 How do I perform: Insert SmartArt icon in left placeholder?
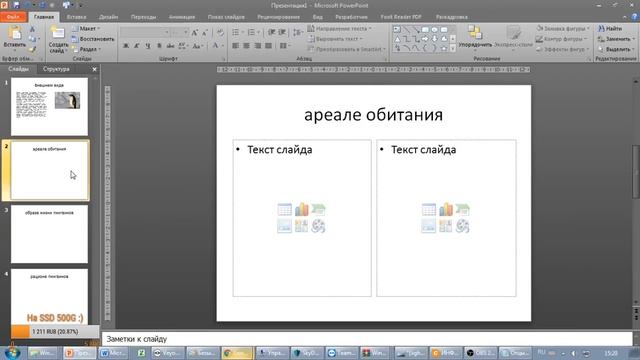pos(318,210)
